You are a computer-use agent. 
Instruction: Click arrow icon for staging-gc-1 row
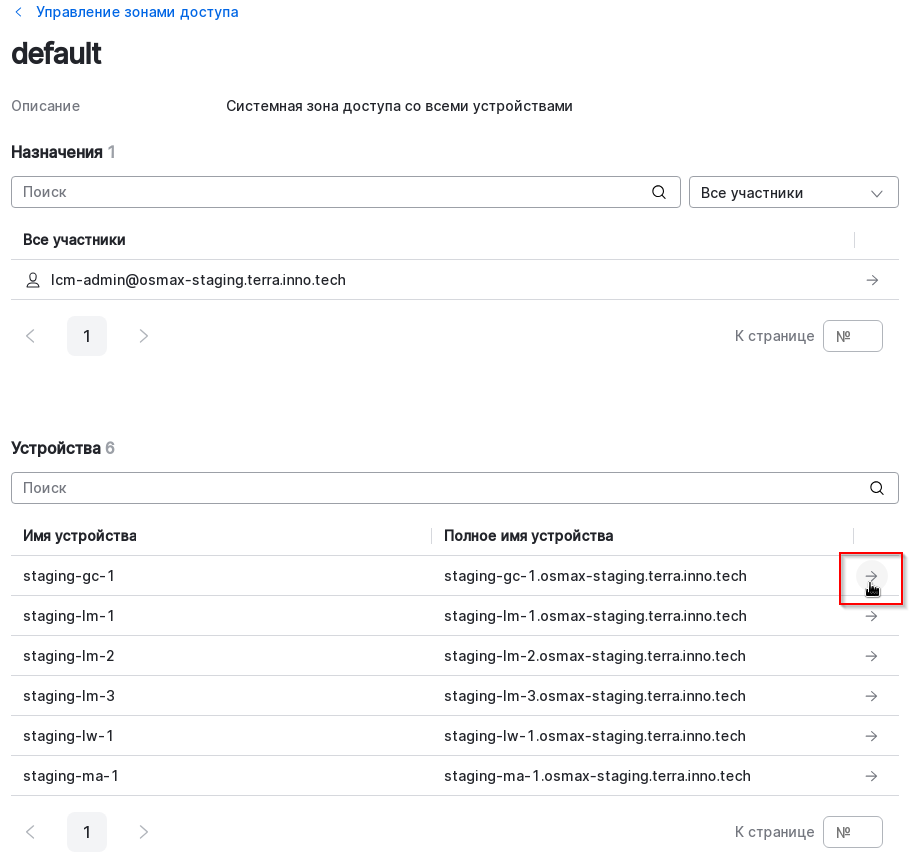pyautogui.click(x=871, y=576)
